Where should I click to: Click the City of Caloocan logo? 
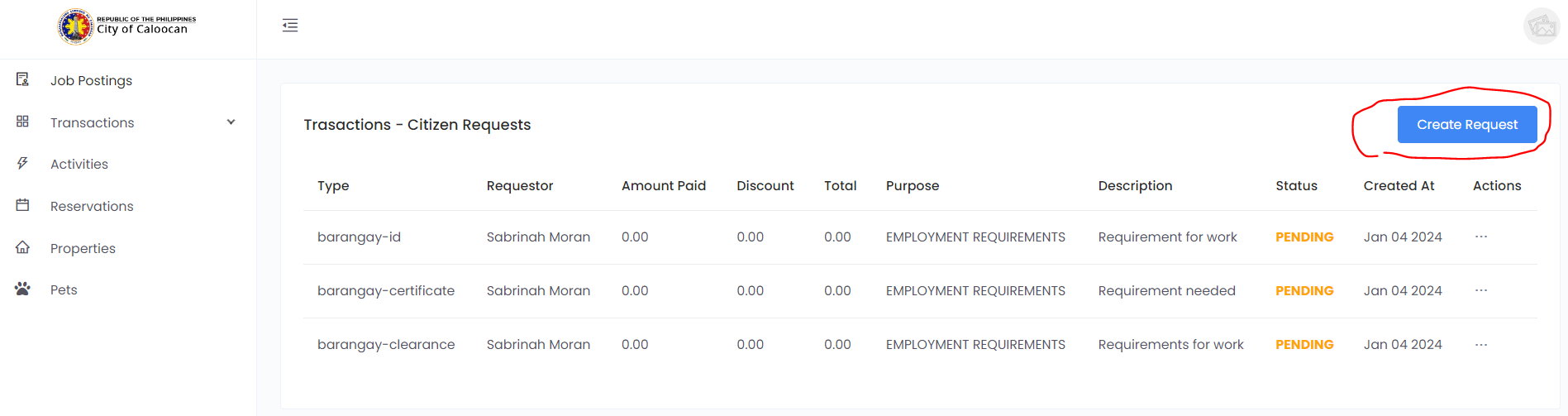(x=75, y=26)
